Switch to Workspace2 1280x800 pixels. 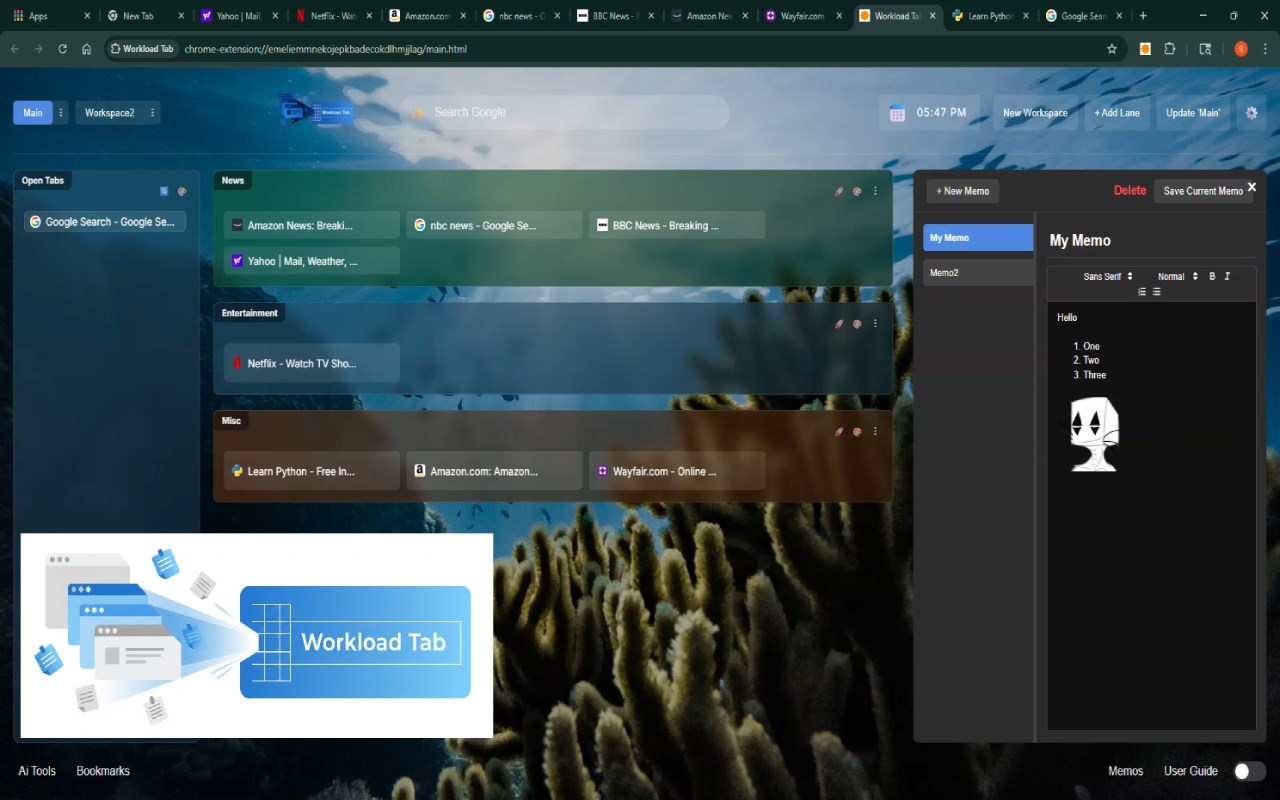pyautogui.click(x=109, y=113)
